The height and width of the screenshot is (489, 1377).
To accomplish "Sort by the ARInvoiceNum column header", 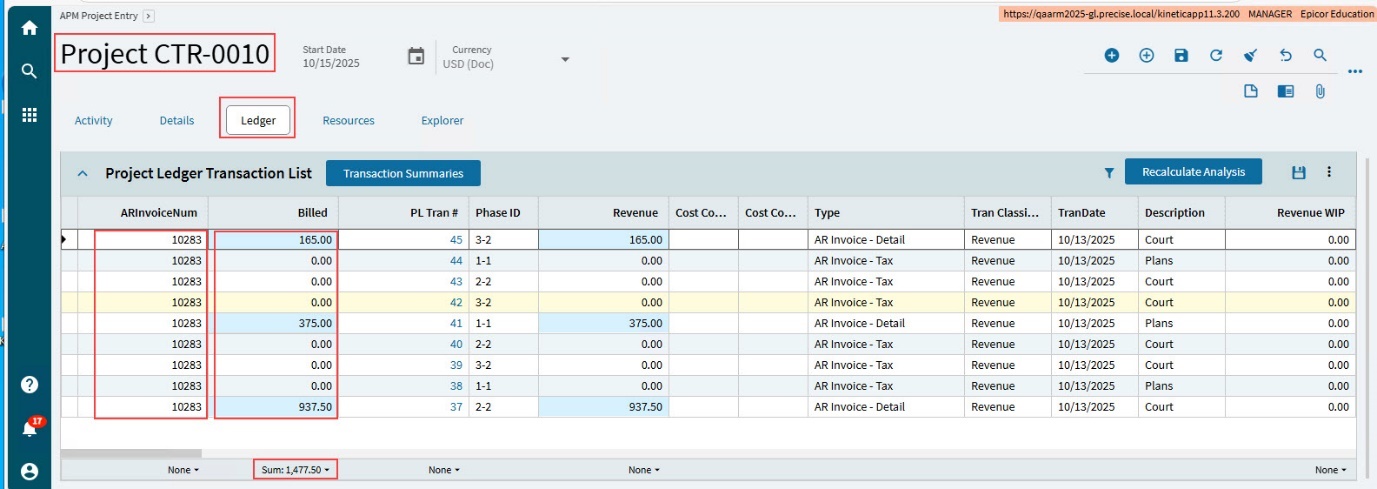I will 143,212.
